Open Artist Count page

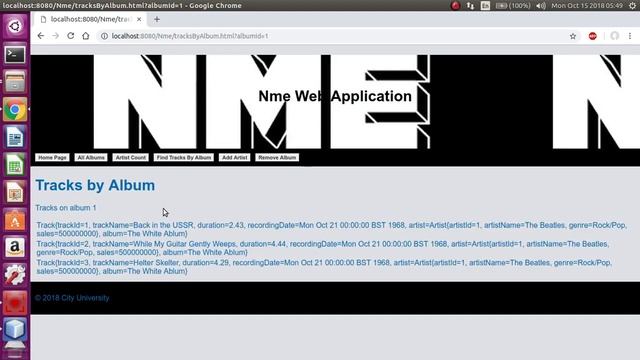pos(131,158)
